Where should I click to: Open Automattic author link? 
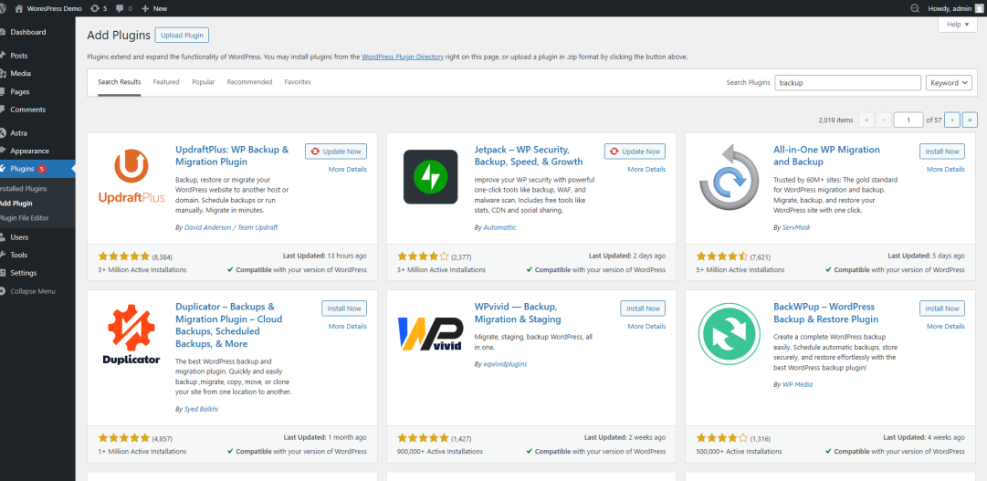pos(500,227)
